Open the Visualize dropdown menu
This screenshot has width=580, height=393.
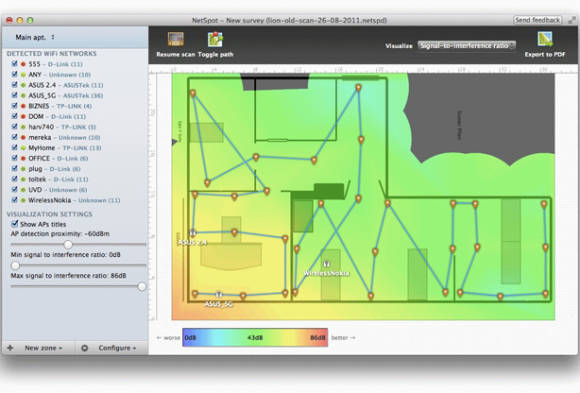[x=466, y=46]
